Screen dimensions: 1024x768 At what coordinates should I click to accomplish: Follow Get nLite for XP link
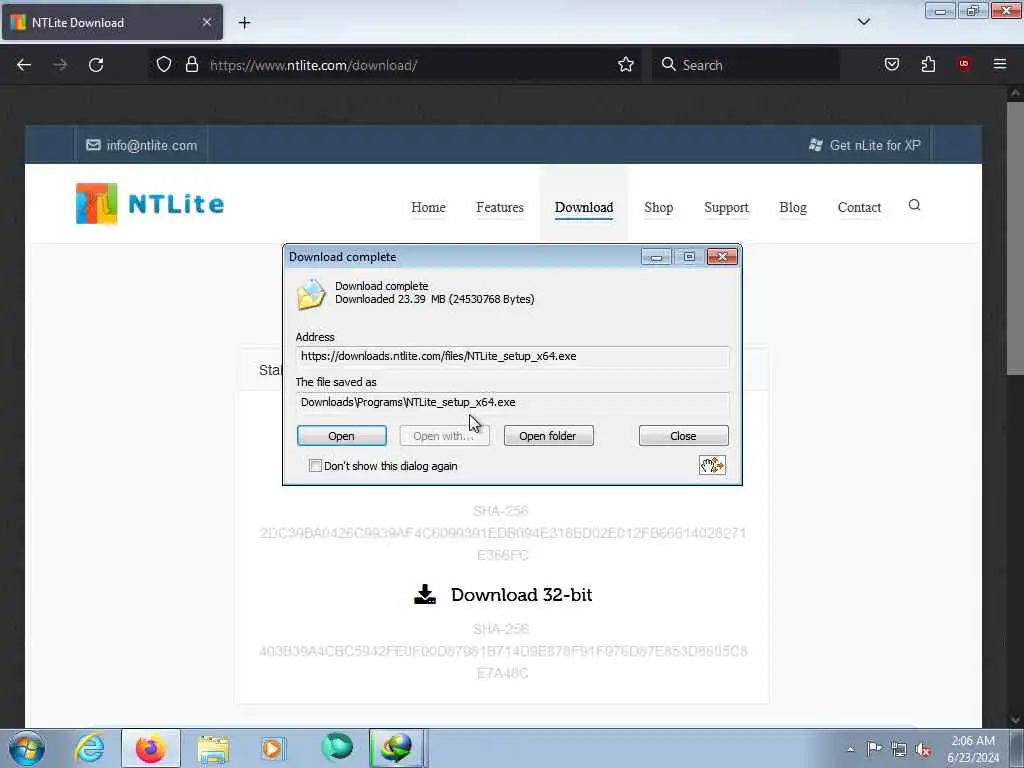point(865,145)
